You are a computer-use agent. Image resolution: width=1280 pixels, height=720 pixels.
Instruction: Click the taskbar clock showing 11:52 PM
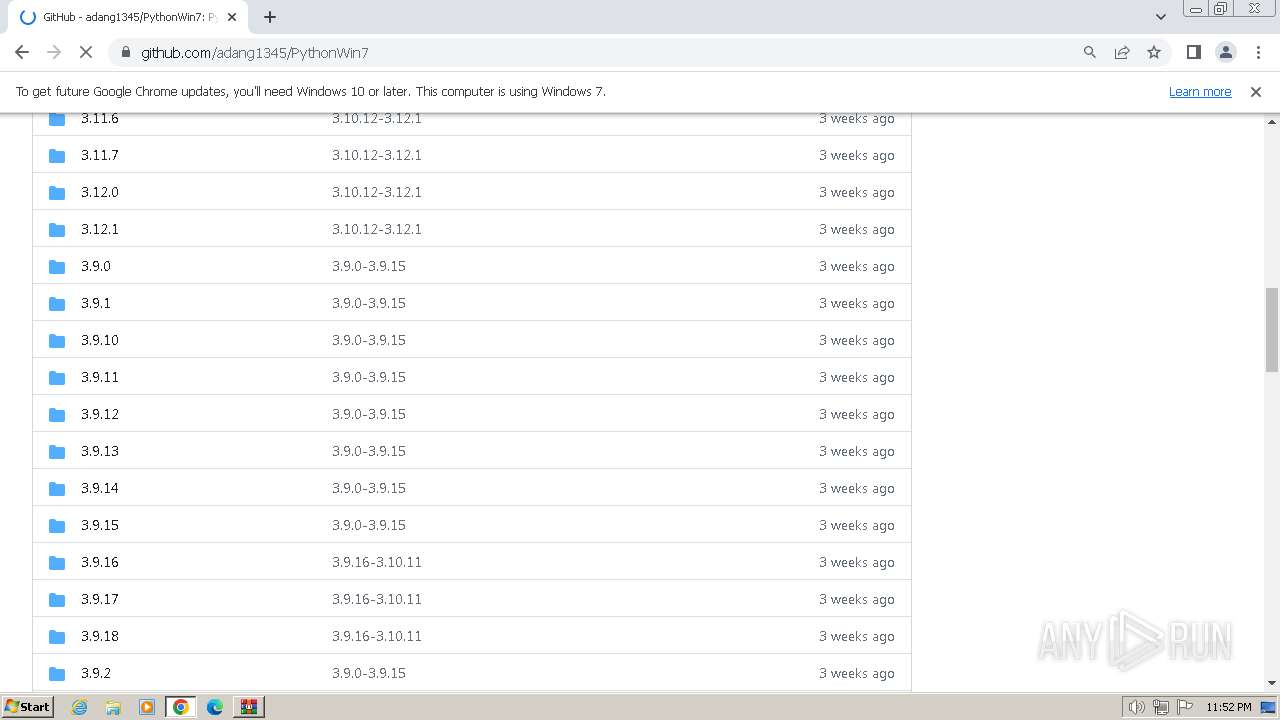click(x=1229, y=707)
